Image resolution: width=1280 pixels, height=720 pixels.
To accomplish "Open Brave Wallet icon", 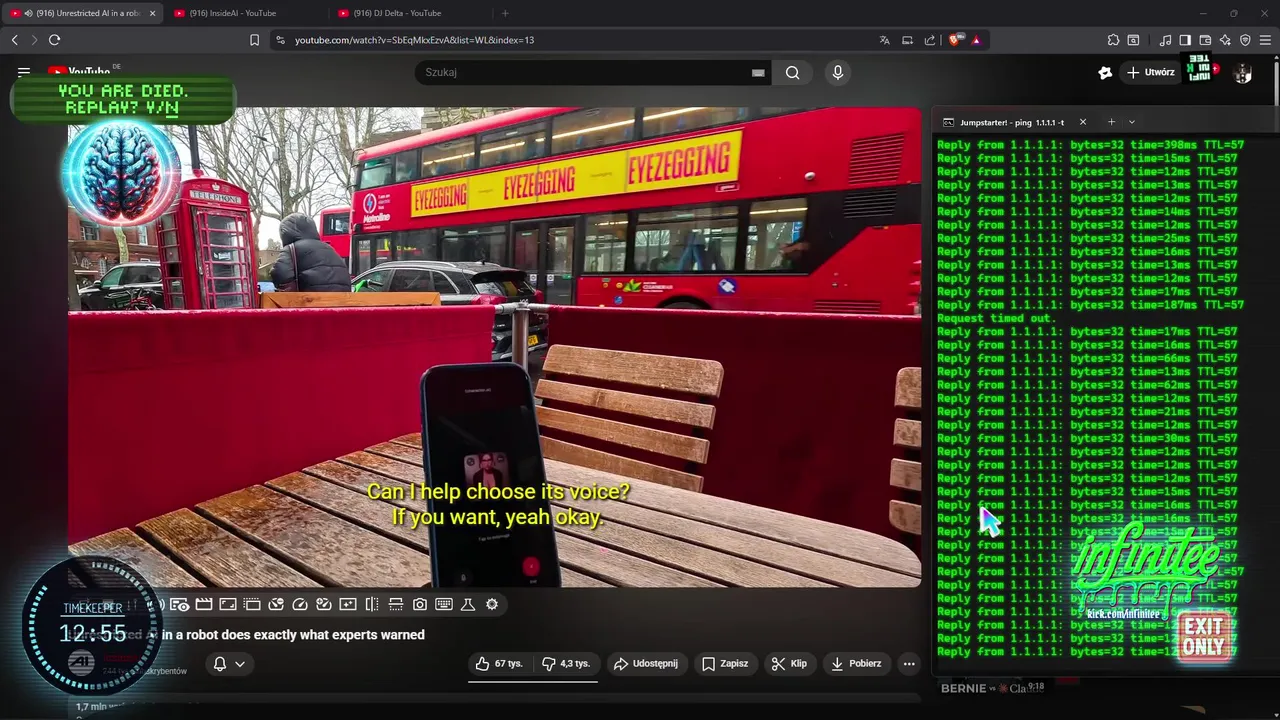I will (x=1205, y=40).
